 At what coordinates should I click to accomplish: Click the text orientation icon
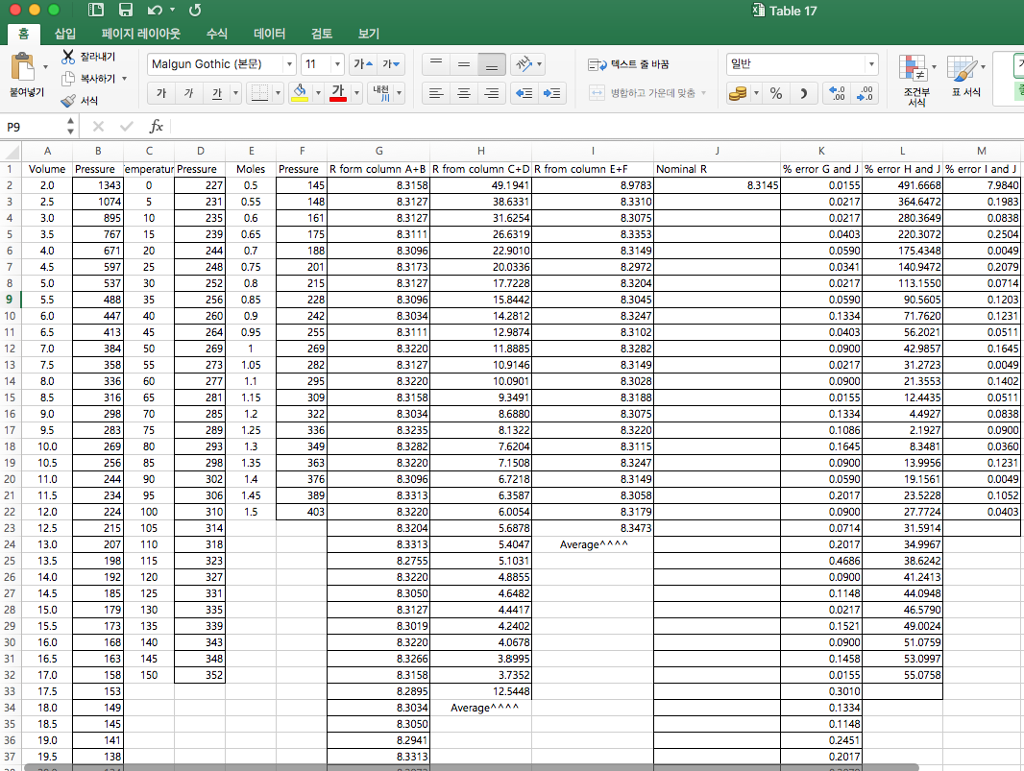point(524,64)
